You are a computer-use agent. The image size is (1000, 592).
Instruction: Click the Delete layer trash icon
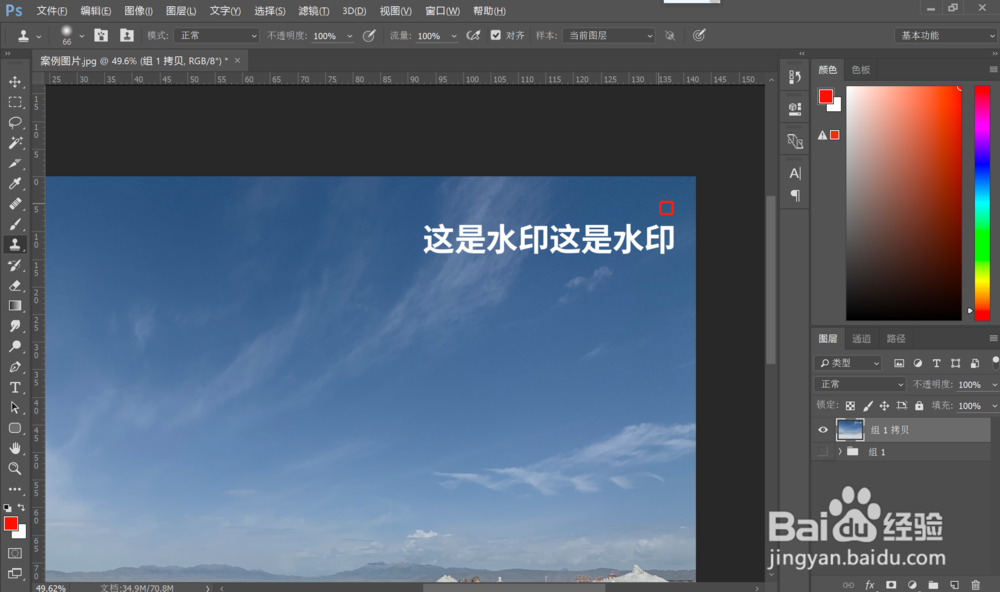point(975,584)
